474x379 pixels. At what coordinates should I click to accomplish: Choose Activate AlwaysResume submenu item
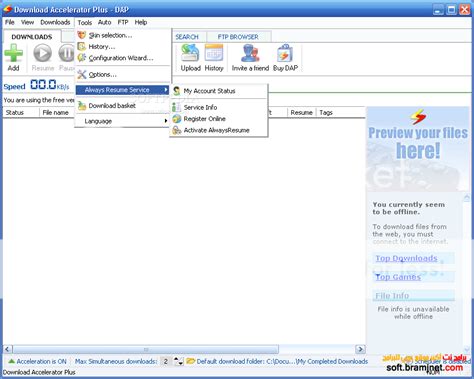(219, 130)
